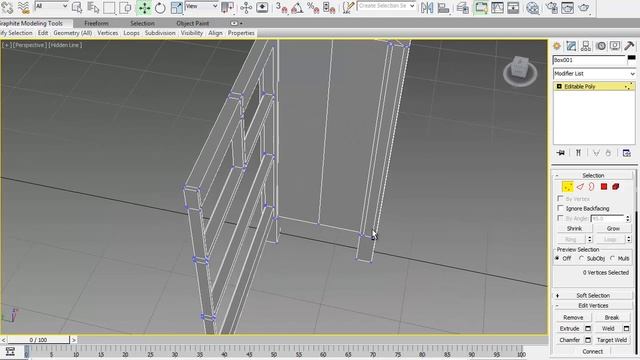Open the Motion command panel tab

pos(600,46)
